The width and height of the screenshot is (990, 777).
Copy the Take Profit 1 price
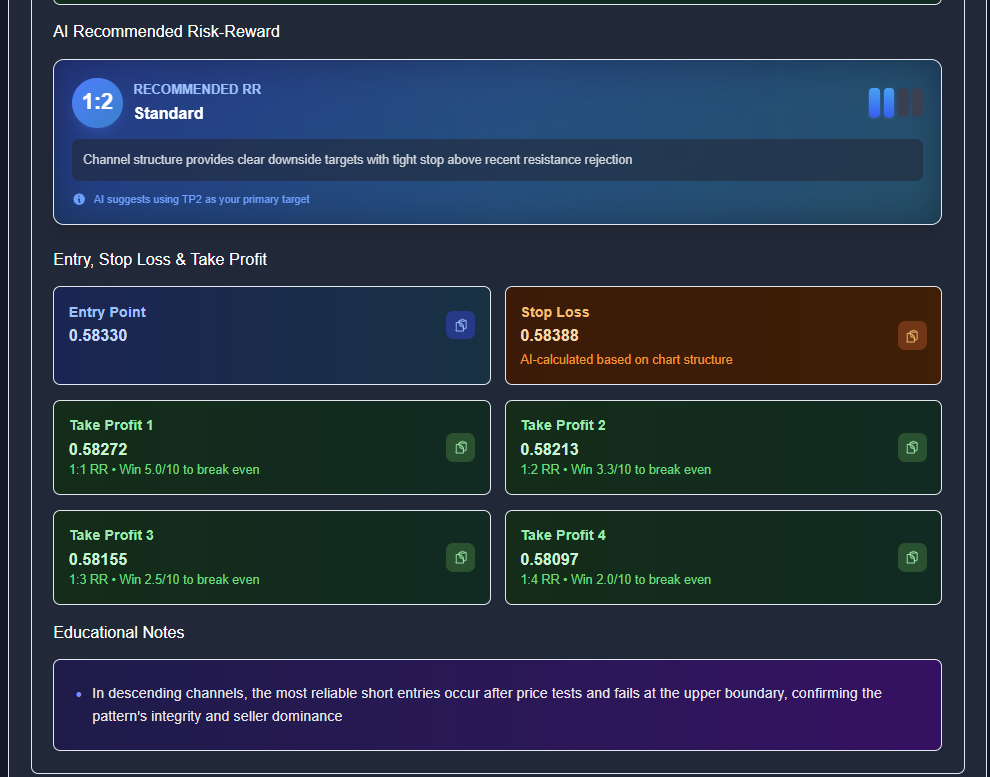point(460,447)
